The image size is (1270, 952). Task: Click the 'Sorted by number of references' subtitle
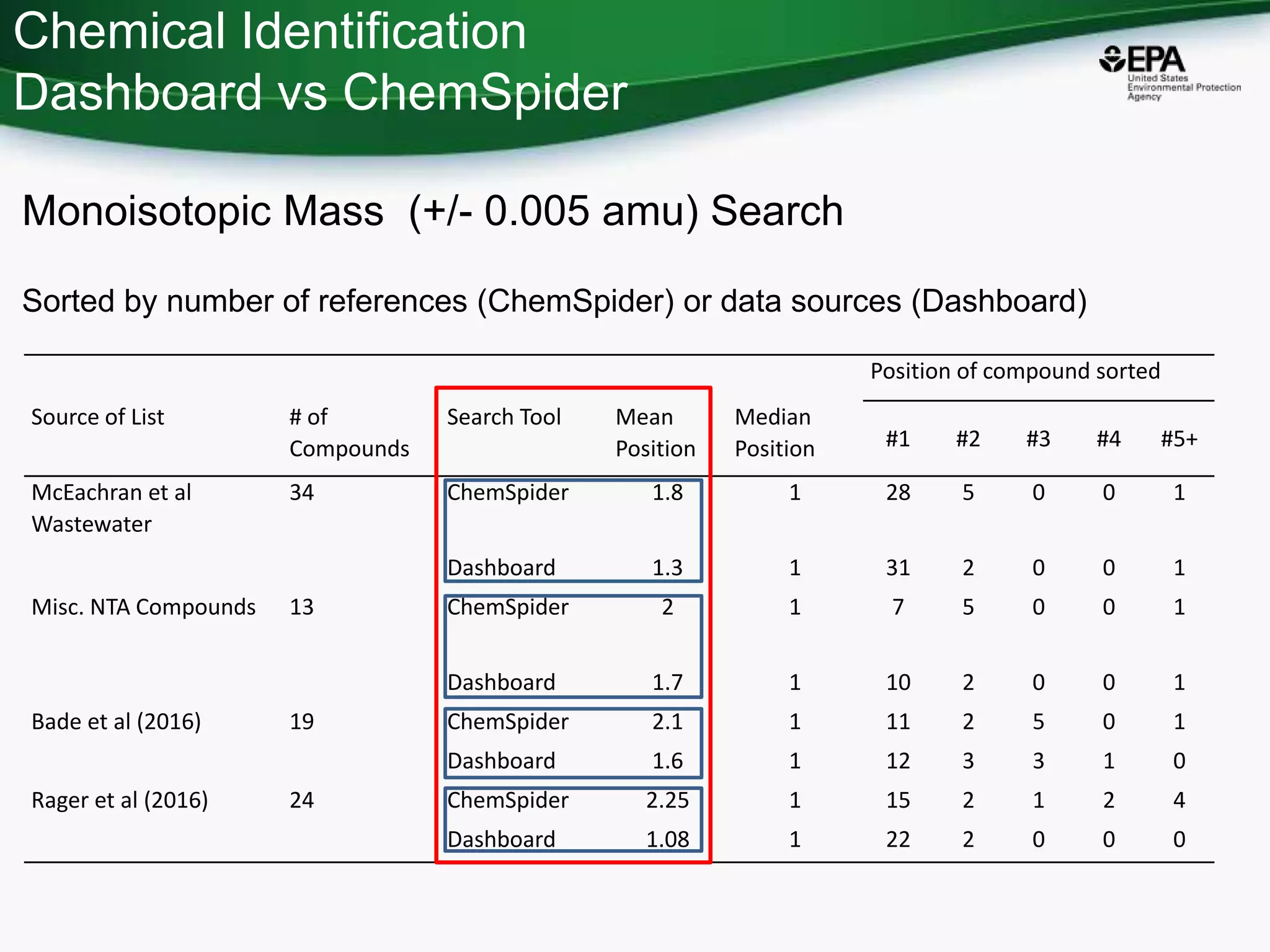554,301
